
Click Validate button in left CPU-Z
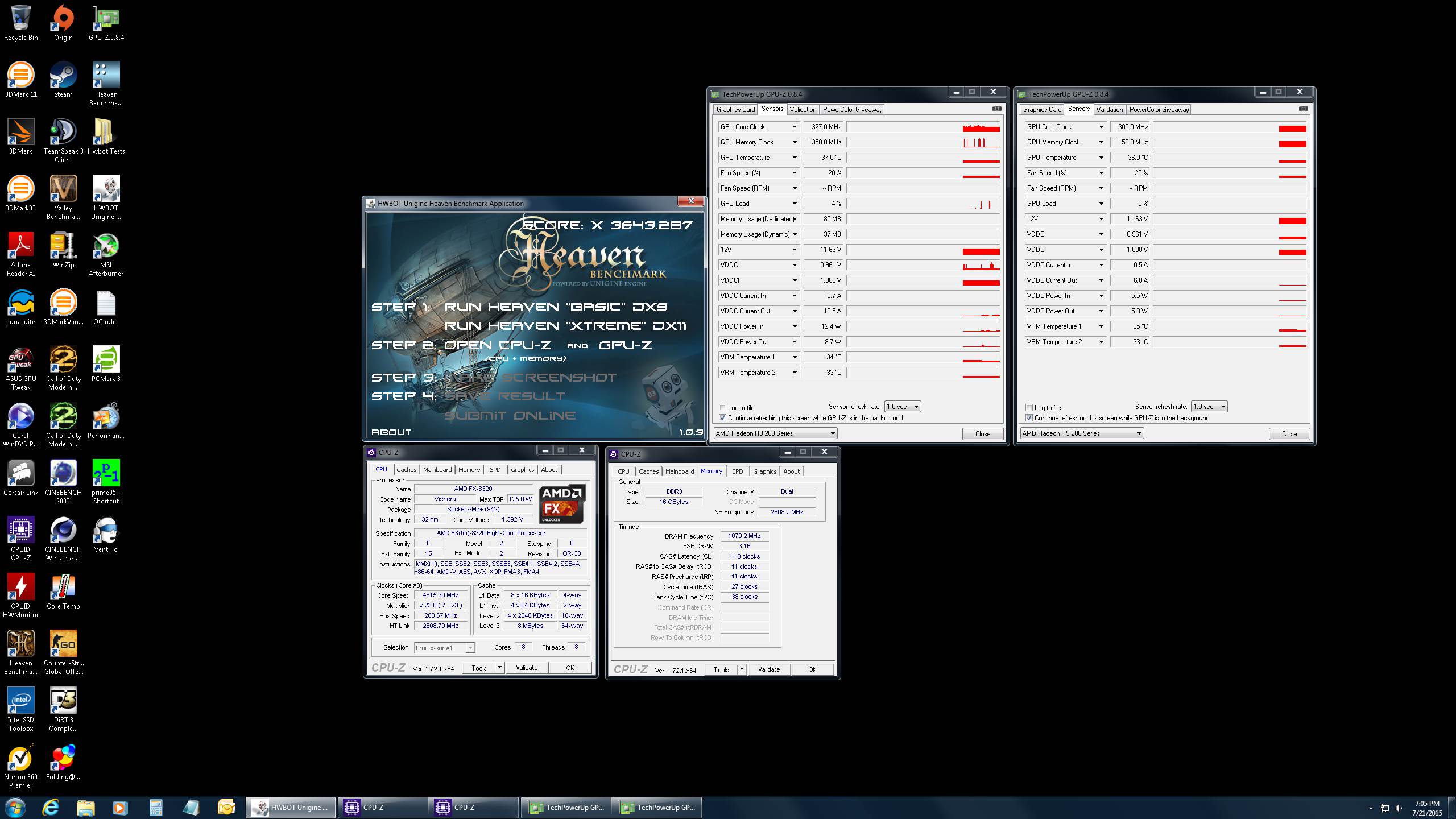[x=527, y=668]
